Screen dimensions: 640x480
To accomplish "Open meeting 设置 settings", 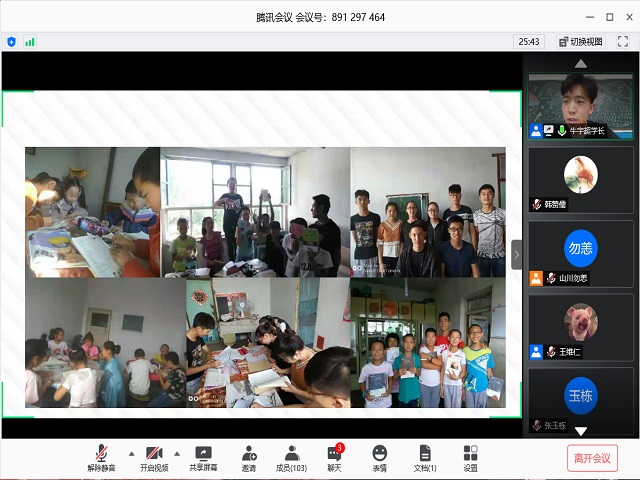I will pyautogui.click(x=470, y=458).
